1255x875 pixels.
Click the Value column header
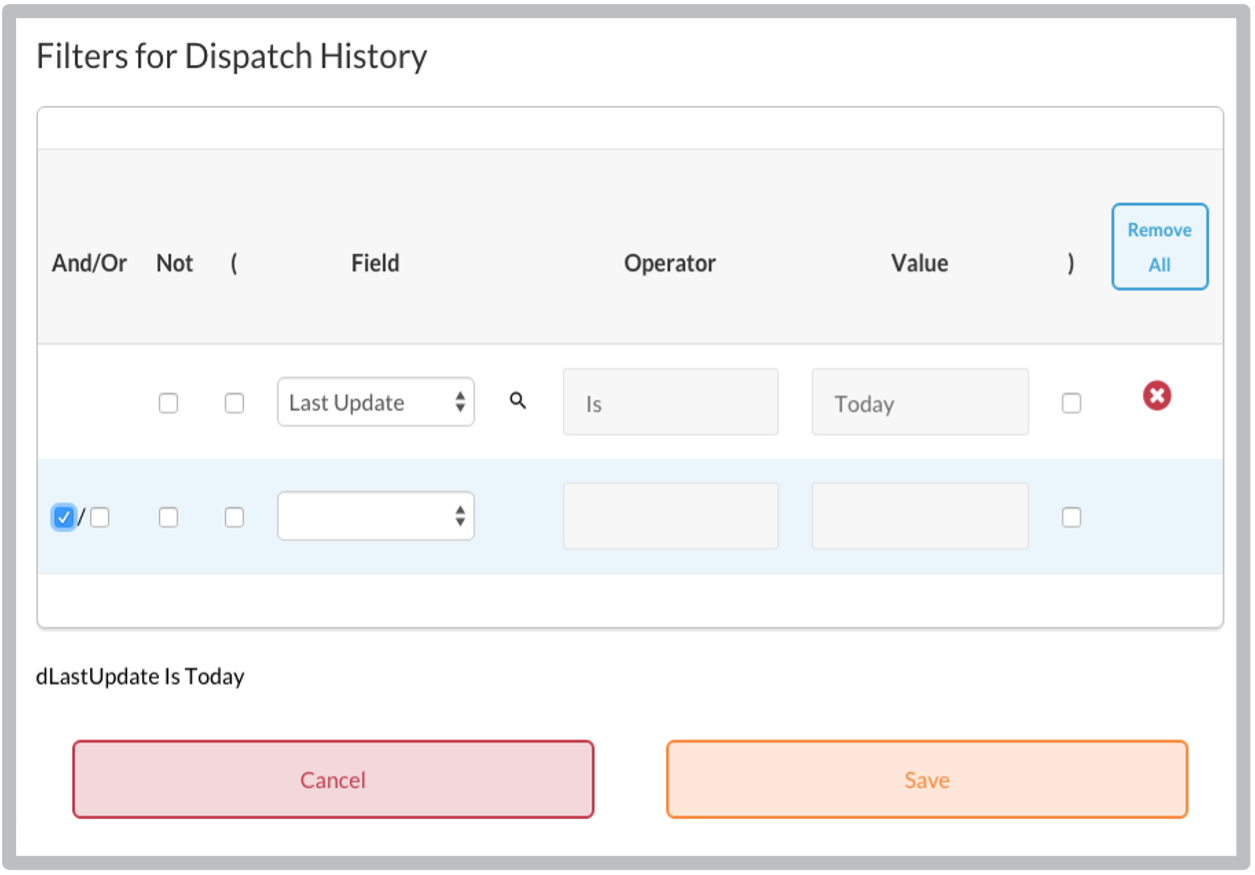pyautogui.click(x=920, y=263)
